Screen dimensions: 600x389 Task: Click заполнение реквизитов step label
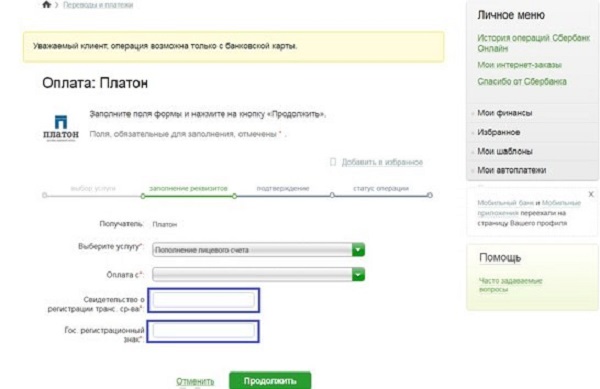pos(188,188)
